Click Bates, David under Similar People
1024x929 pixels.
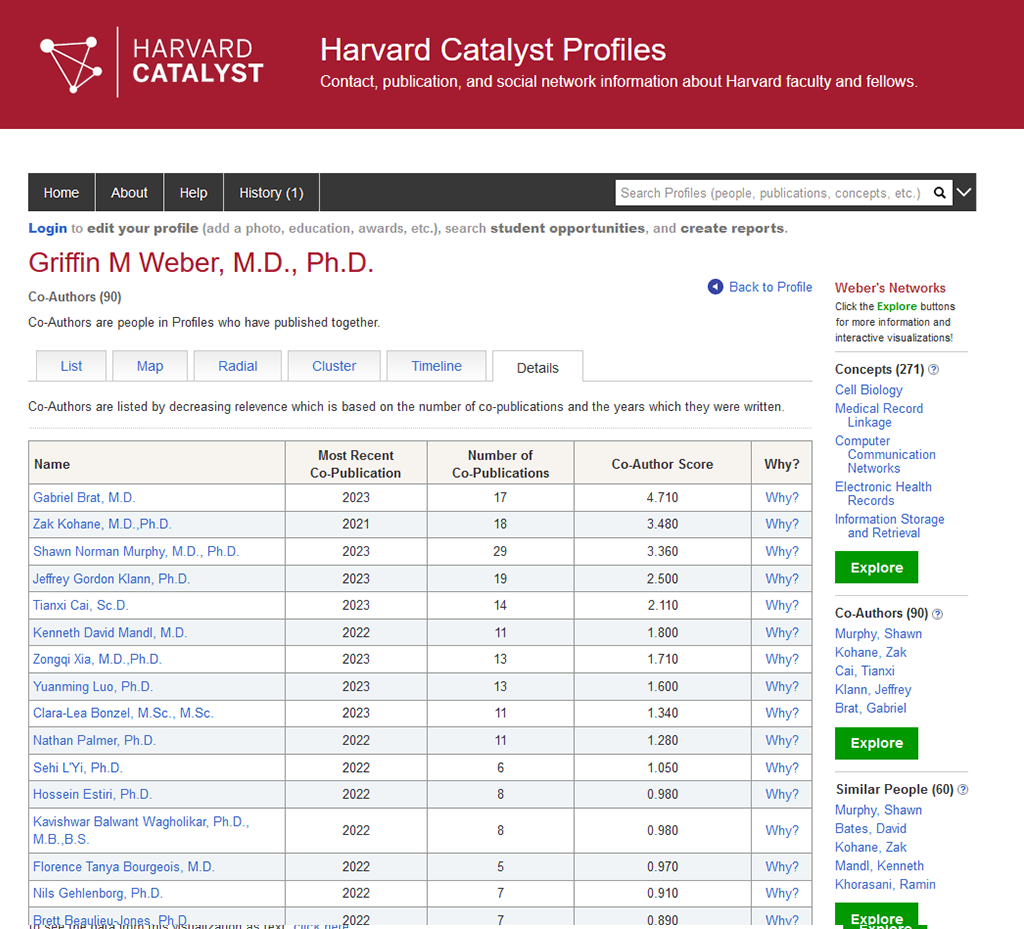click(x=871, y=828)
